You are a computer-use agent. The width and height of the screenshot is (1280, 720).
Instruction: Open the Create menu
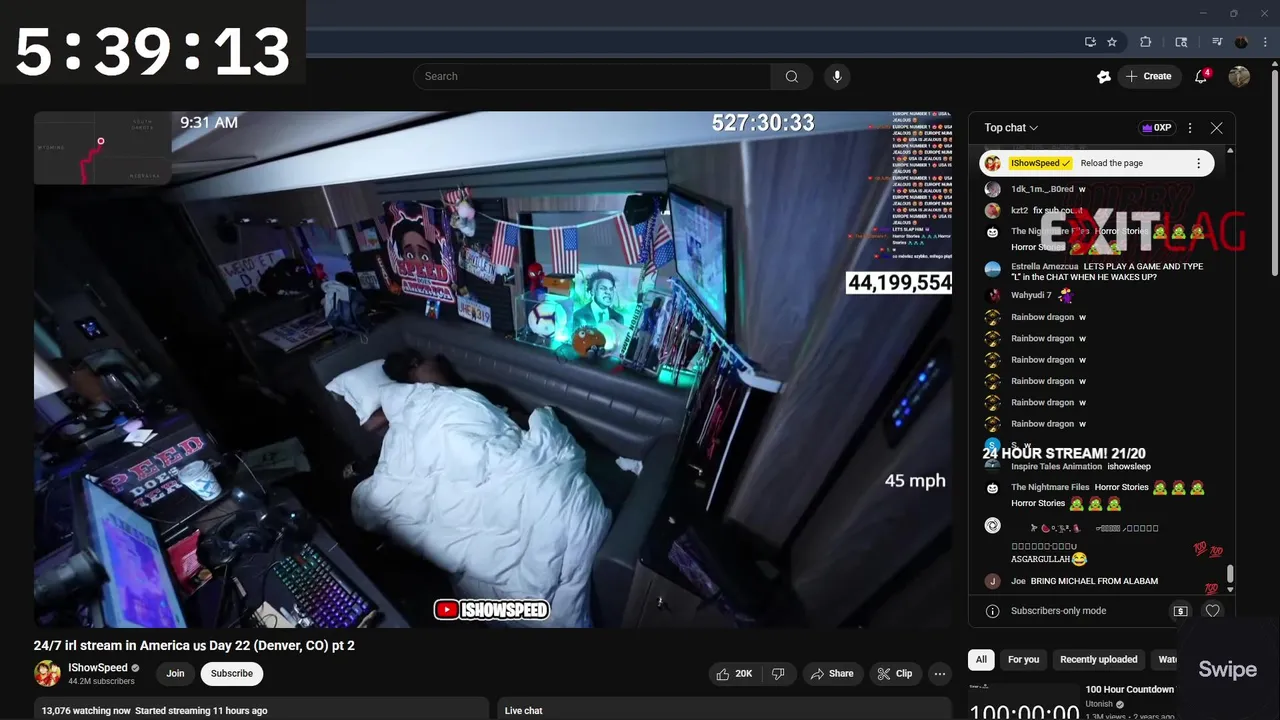[1149, 76]
